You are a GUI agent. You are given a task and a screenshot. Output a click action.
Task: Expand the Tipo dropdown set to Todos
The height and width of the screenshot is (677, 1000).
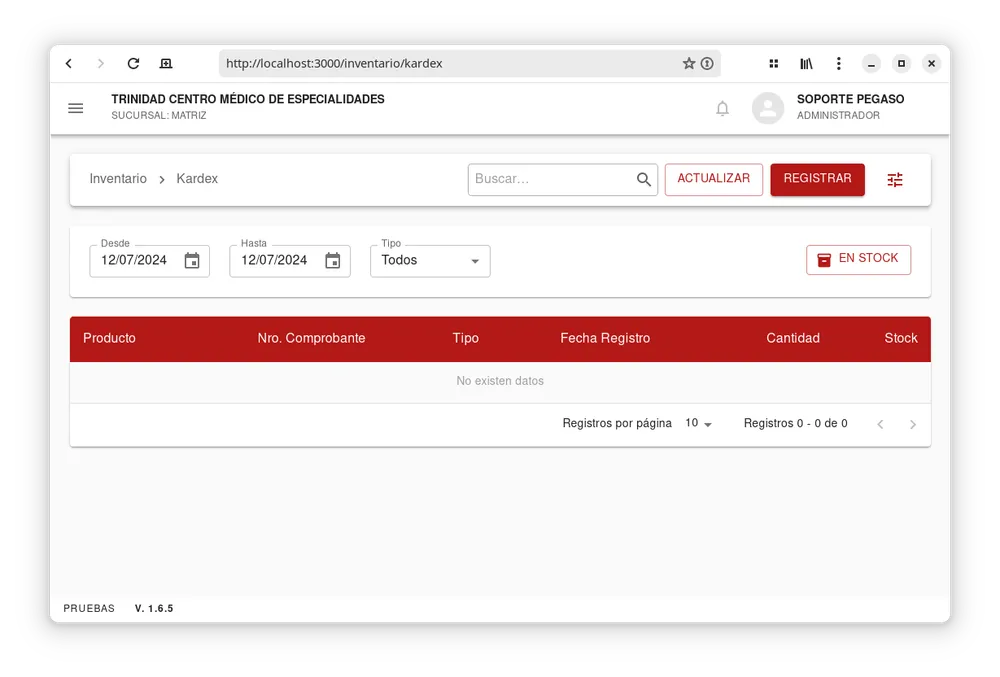point(430,261)
